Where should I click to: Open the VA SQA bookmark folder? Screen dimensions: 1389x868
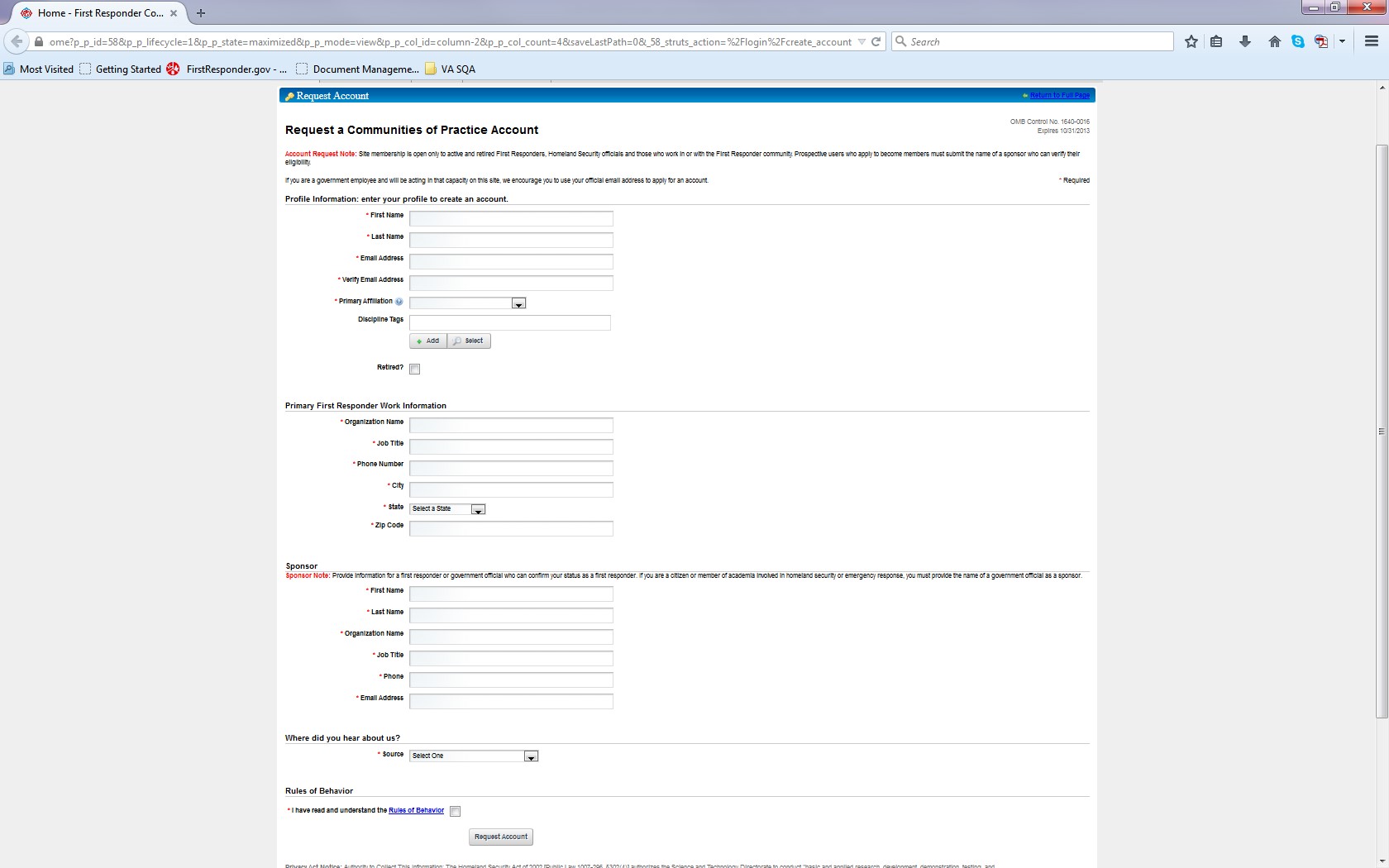450,69
